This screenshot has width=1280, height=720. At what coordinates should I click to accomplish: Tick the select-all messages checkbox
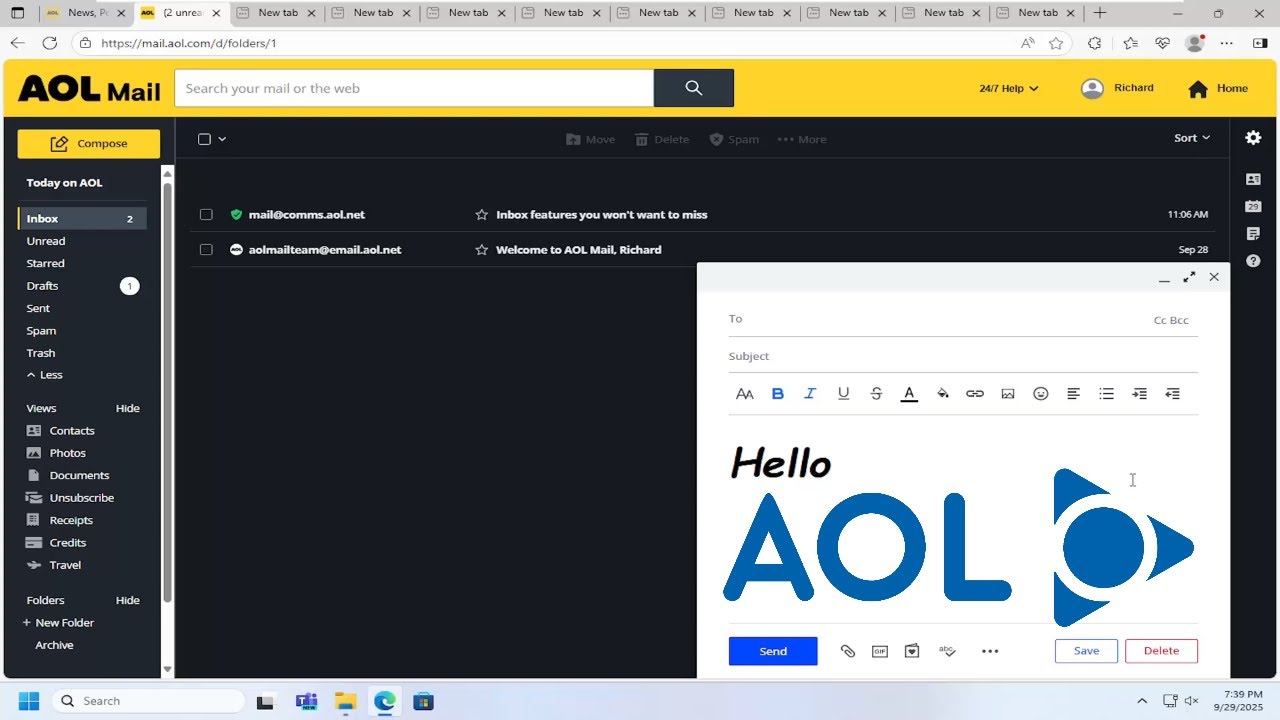pyautogui.click(x=204, y=139)
